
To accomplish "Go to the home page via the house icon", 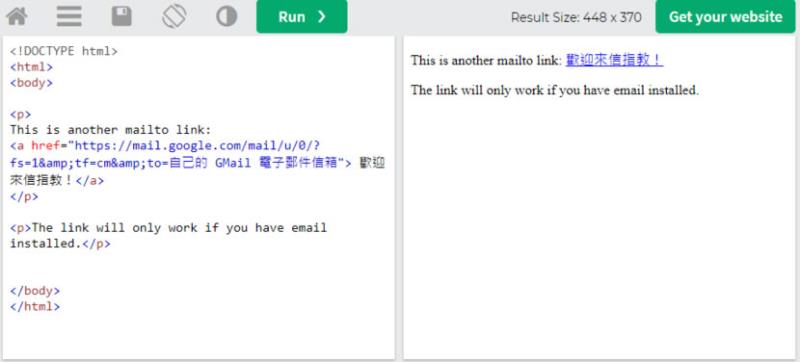I will [16, 16].
